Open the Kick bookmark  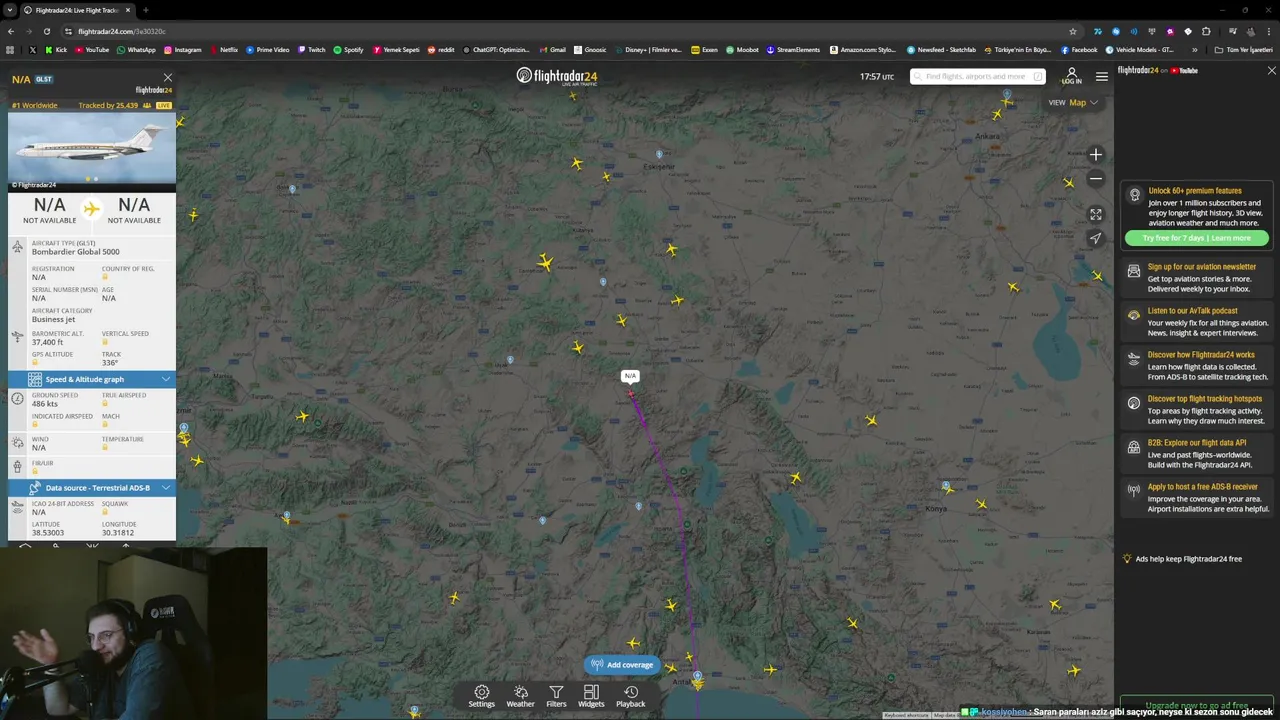pyautogui.click(x=56, y=49)
